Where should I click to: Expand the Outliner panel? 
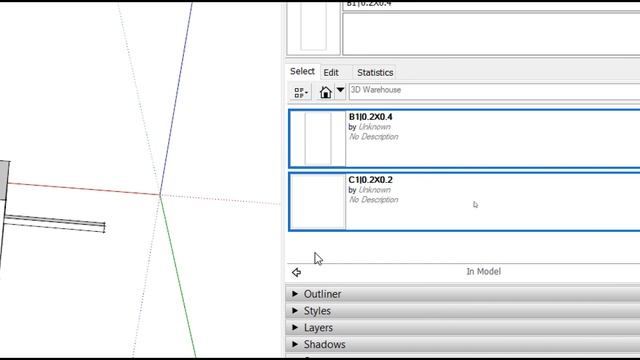point(462,294)
